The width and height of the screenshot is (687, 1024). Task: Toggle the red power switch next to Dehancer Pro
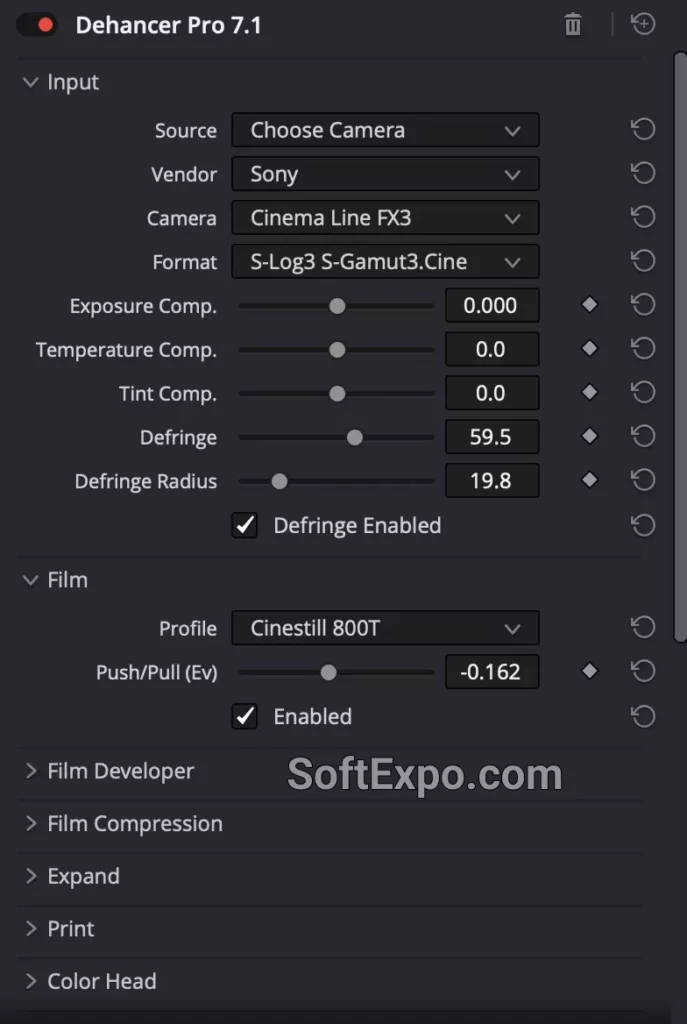[x=37, y=24]
